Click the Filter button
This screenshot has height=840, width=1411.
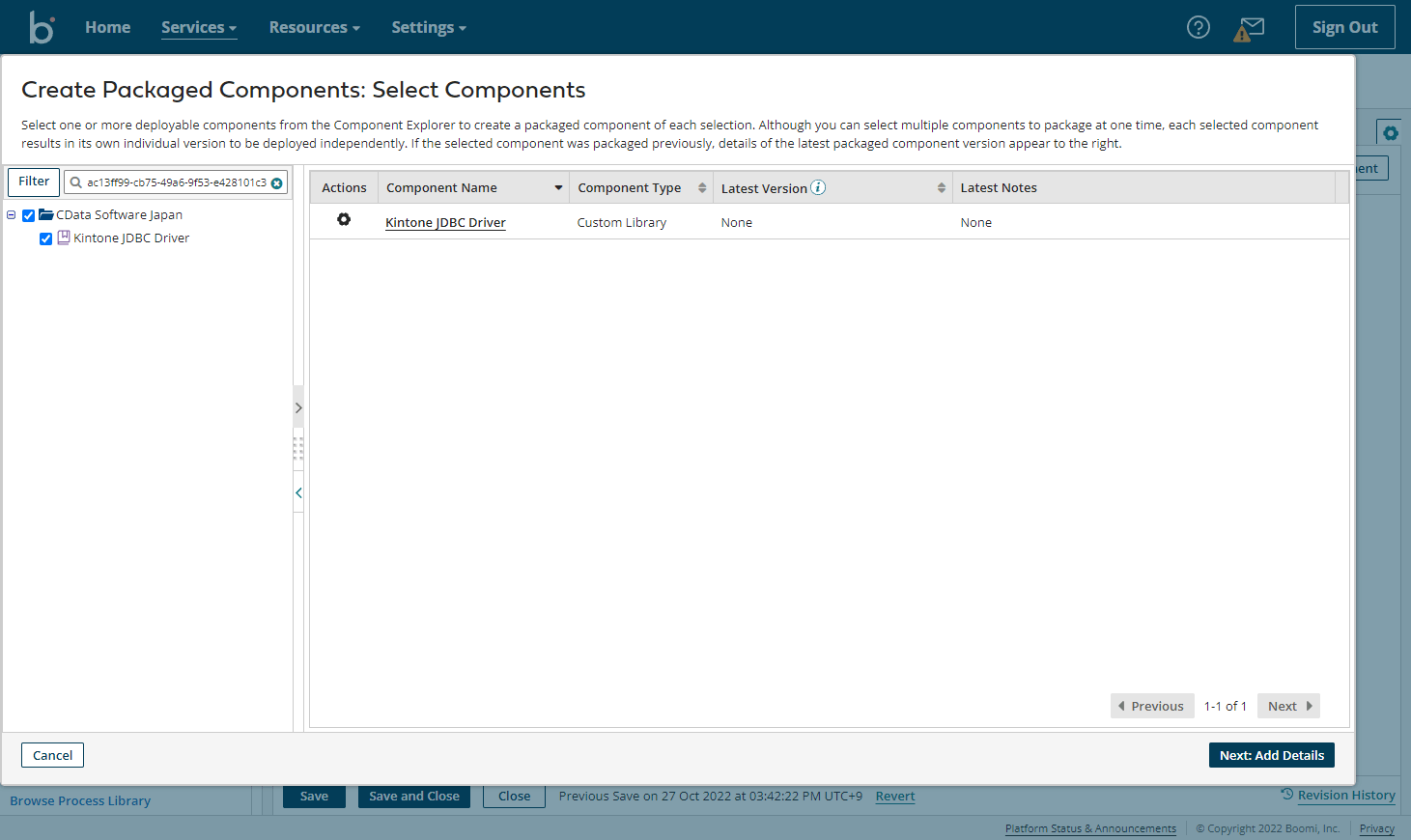[34, 182]
